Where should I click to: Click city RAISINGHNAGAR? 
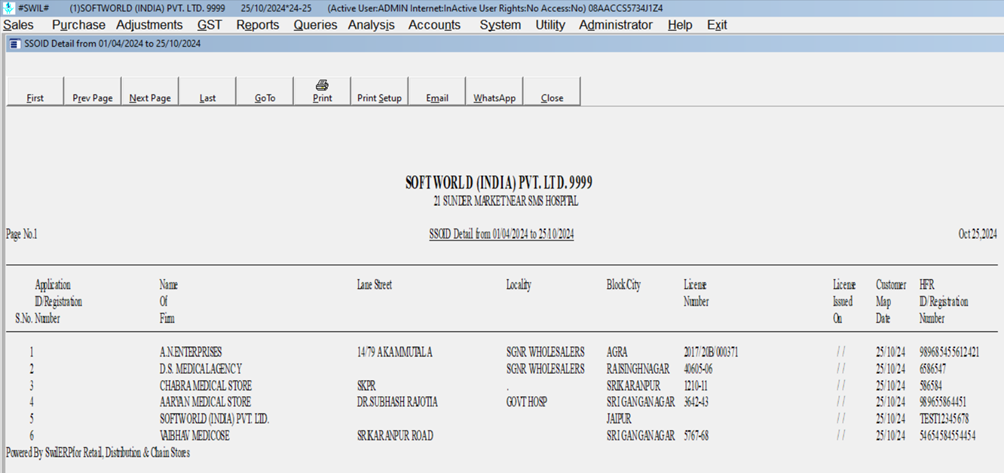(638, 369)
